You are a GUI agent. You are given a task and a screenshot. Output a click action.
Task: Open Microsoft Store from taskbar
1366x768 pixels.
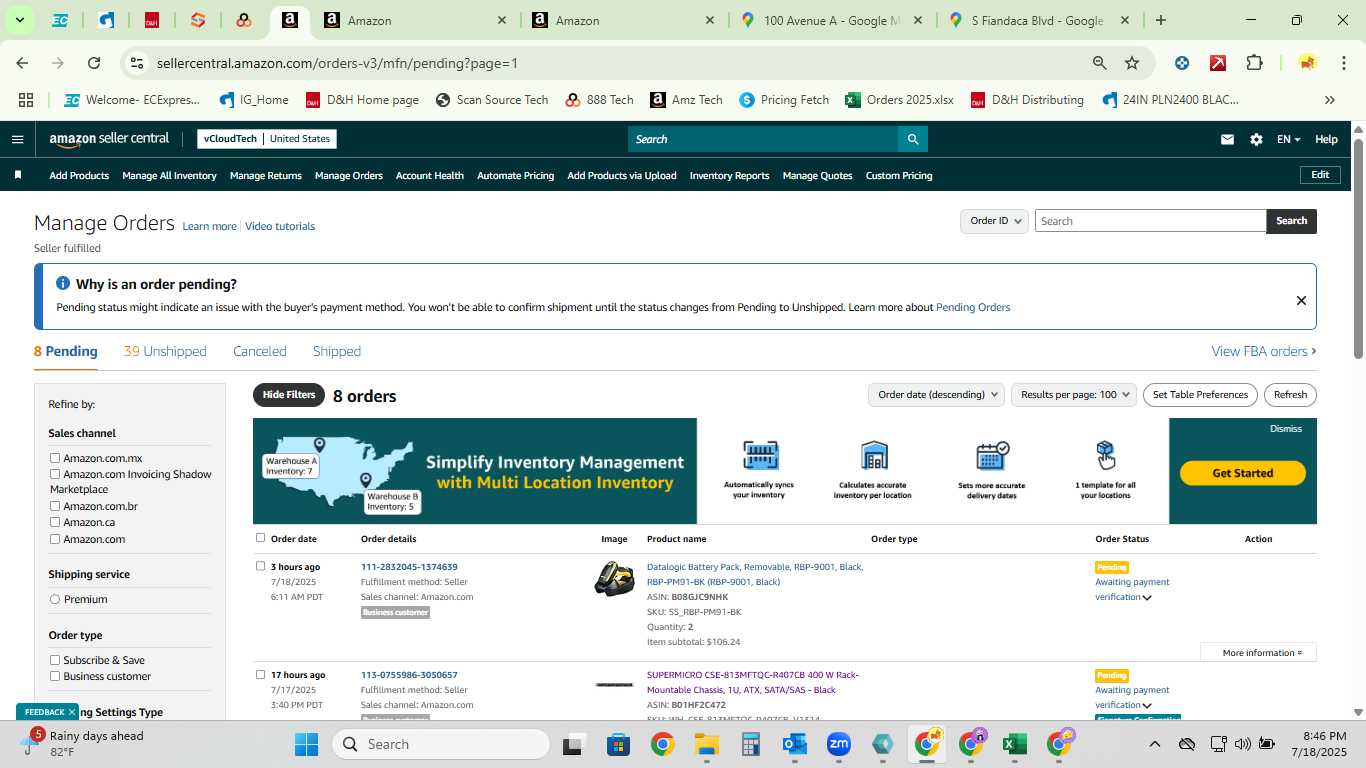[x=618, y=744]
